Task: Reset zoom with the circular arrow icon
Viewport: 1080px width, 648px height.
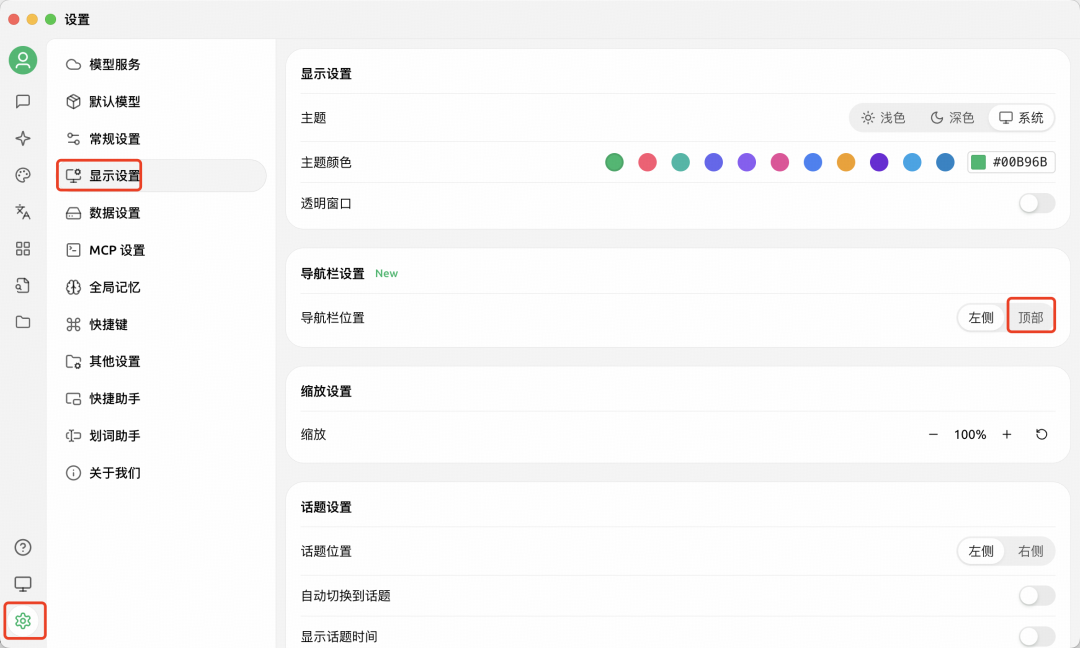Action: click(1041, 435)
